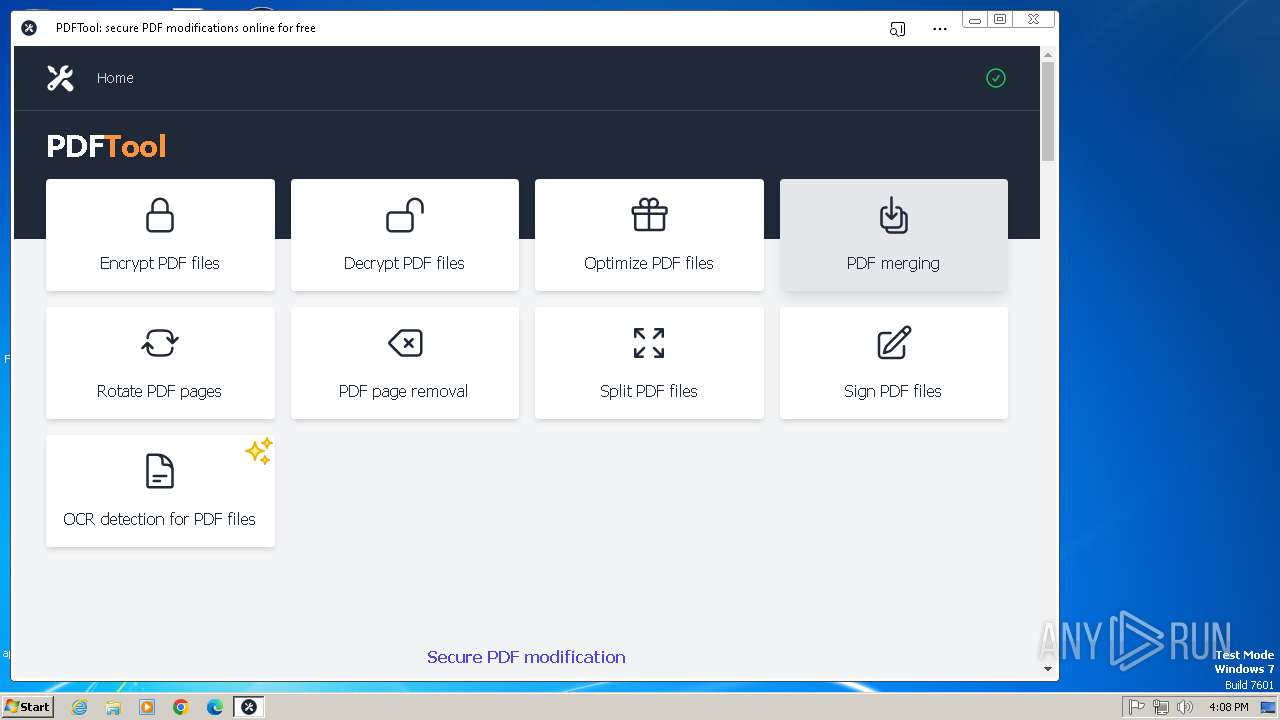Select the PDFTool app taskbar button
This screenshot has width=1280, height=720.
[x=249, y=707]
